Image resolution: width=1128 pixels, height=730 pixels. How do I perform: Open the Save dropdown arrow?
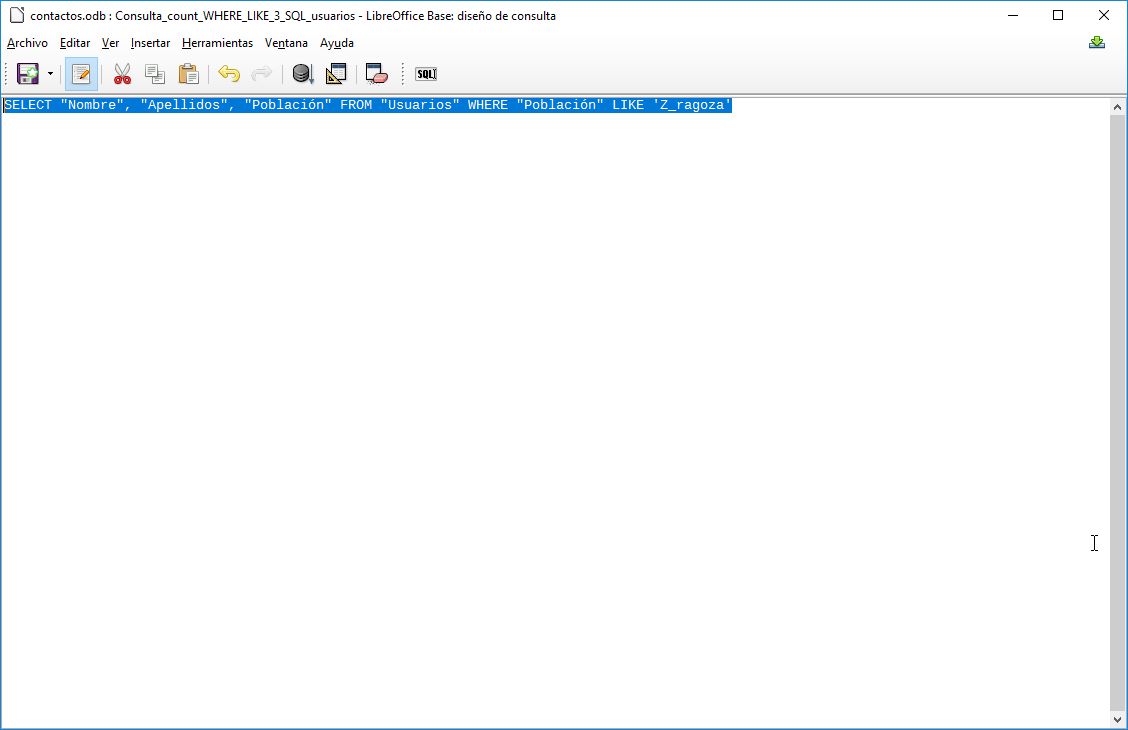click(x=48, y=73)
